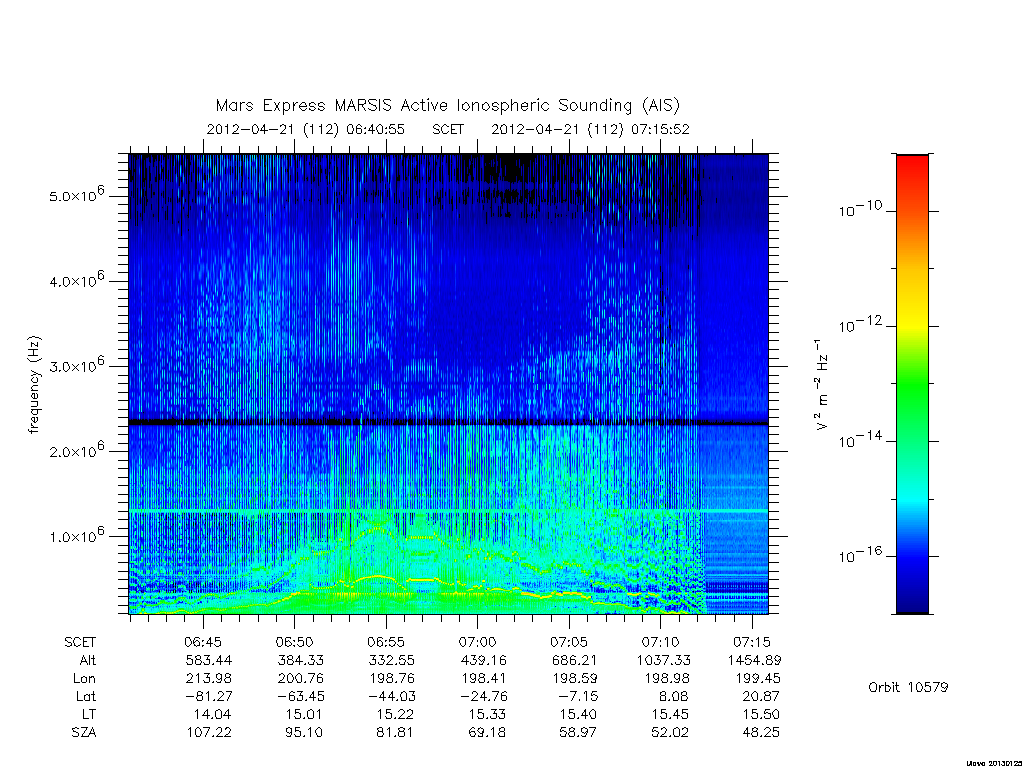Click altitude value 332.55

click(391, 660)
